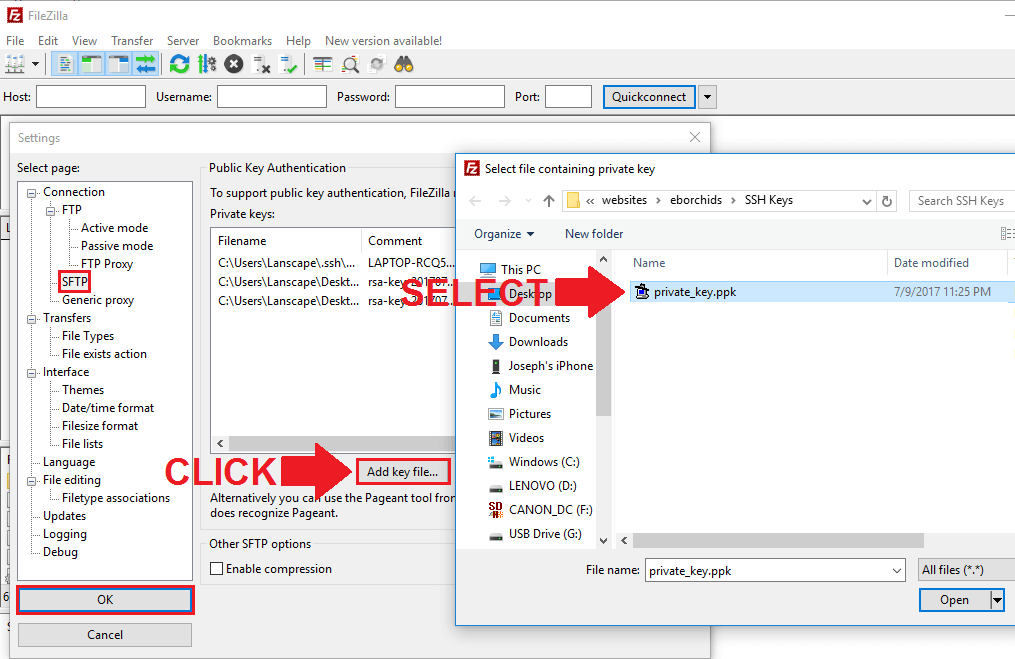Click into the Username input field
Image resolution: width=1015 pixels, height=659 pixels.
272,96
